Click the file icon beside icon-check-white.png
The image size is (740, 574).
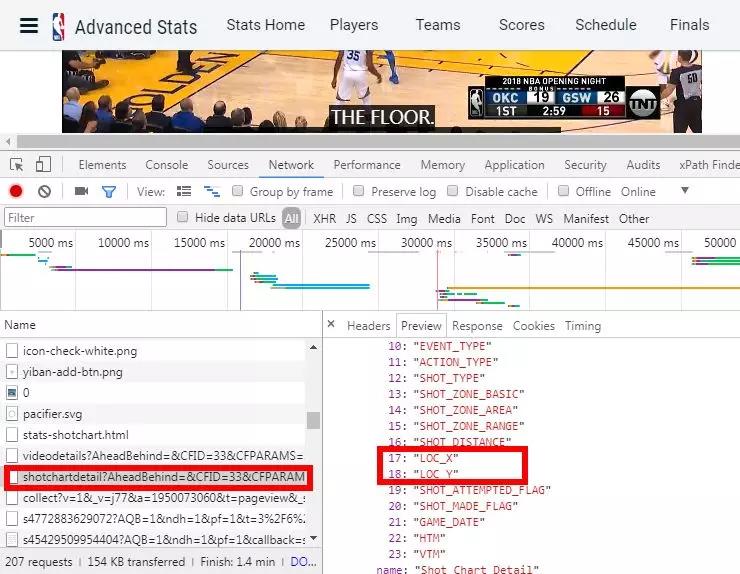pyautogui.click(x=12, y=351)
